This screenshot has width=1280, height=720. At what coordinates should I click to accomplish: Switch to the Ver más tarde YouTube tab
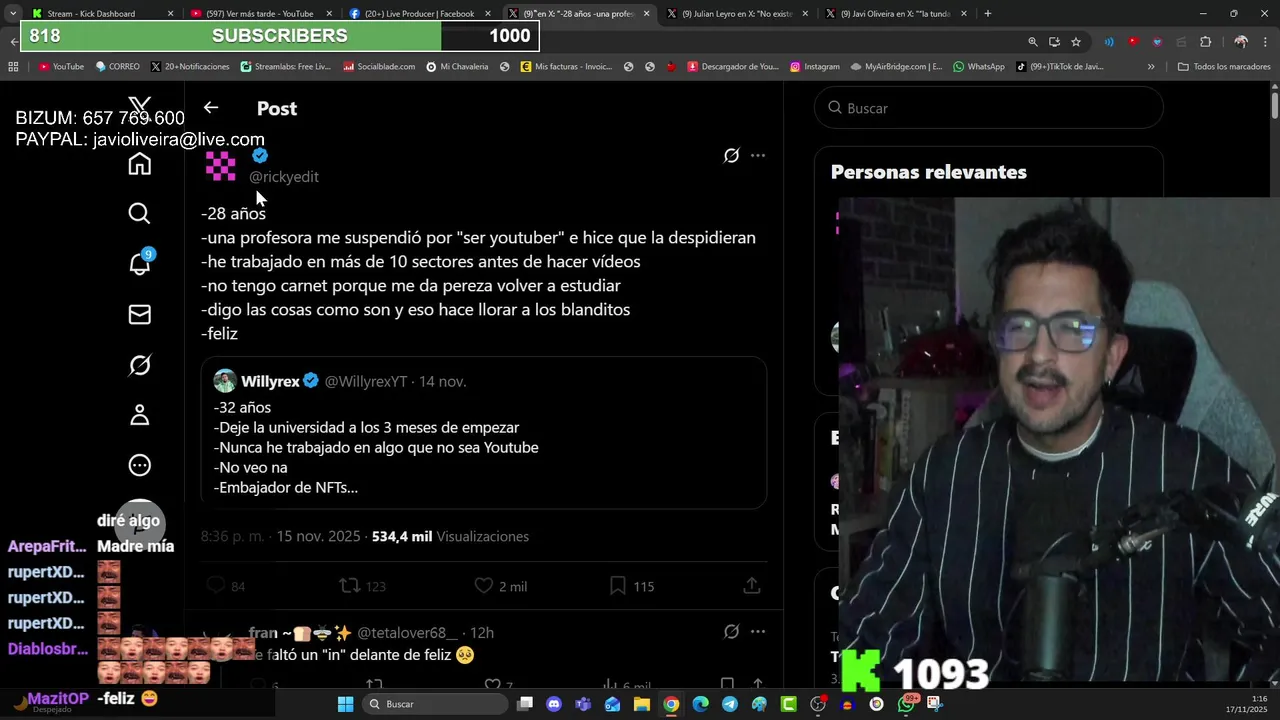259,14
